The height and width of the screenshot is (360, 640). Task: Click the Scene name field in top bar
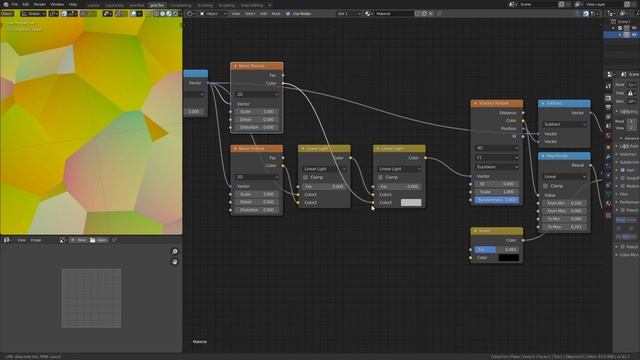click(538, 4)
